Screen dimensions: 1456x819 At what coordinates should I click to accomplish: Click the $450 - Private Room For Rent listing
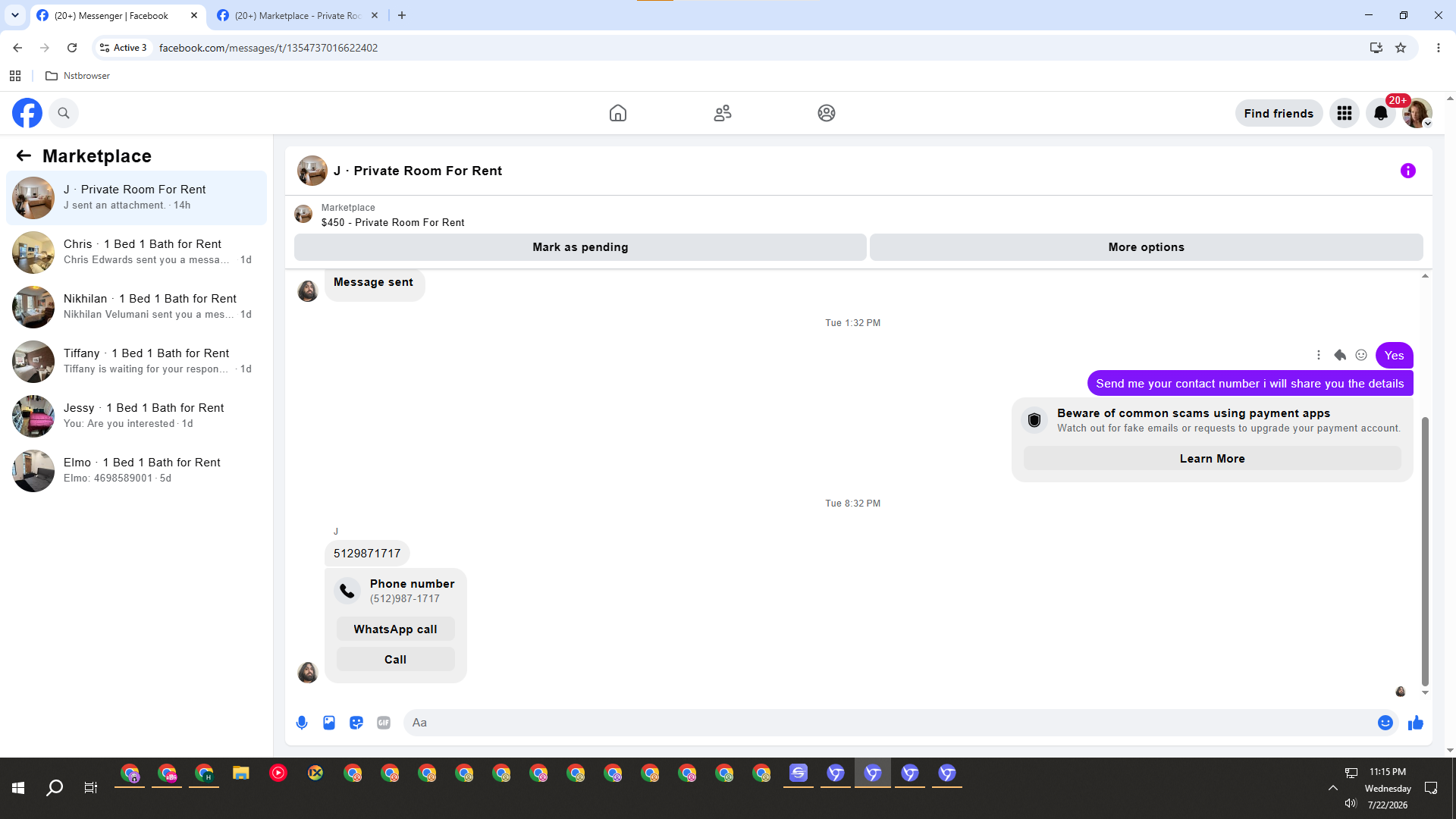coord(393,222)
